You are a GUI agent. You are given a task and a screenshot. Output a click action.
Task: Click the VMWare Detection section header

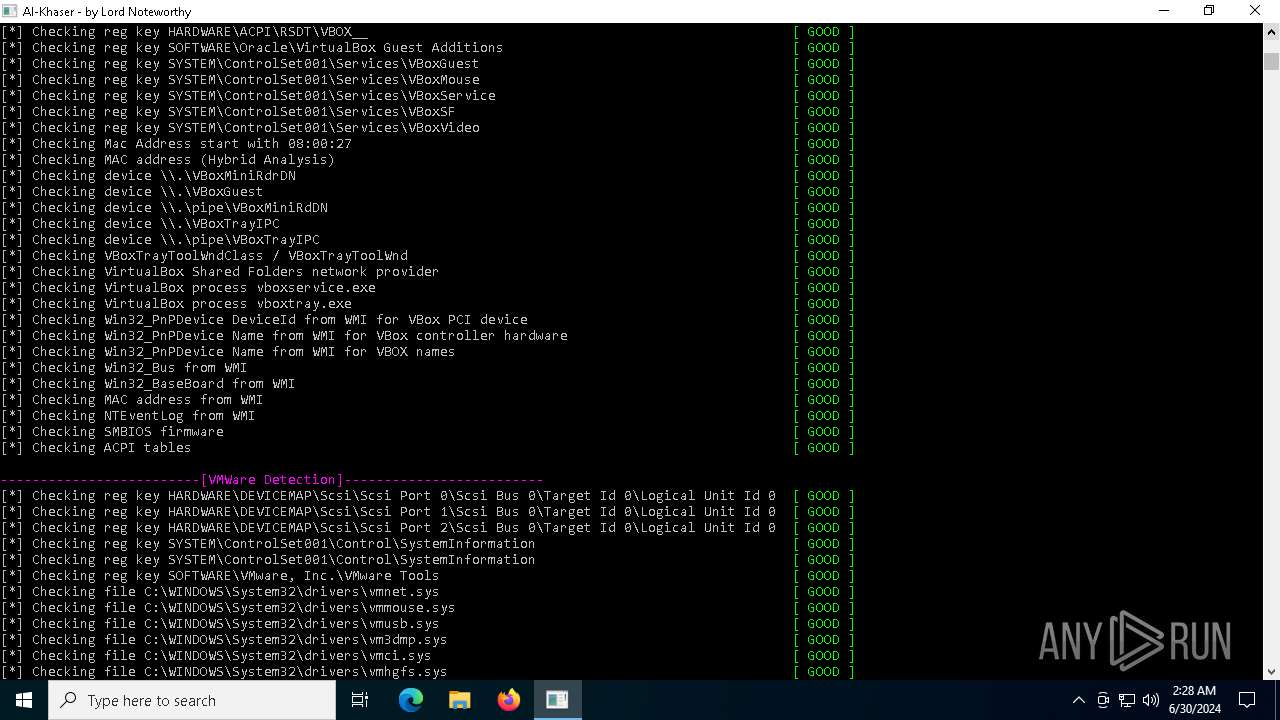coord(272,480)
